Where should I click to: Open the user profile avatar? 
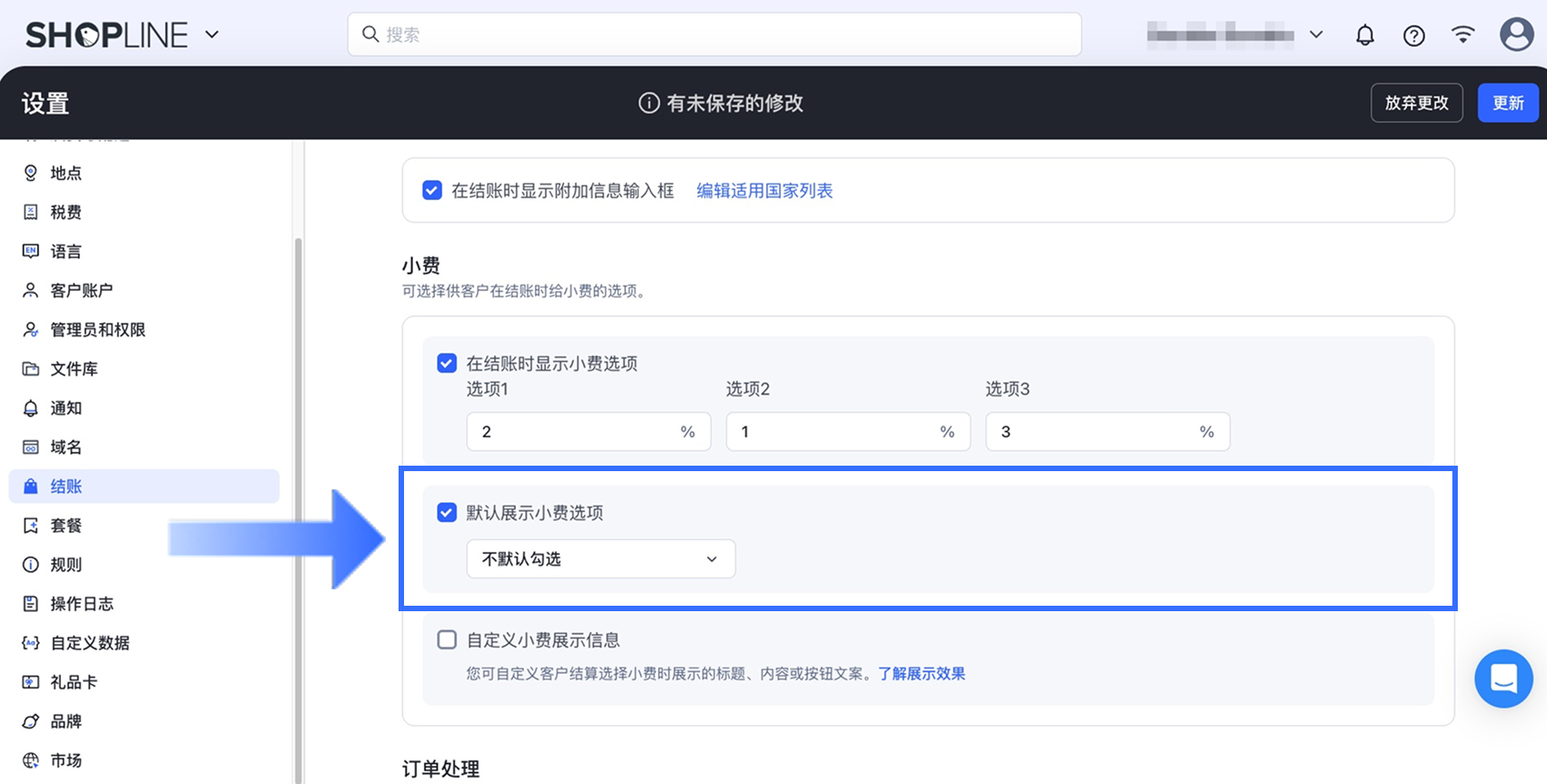[x=1516, y=35]
